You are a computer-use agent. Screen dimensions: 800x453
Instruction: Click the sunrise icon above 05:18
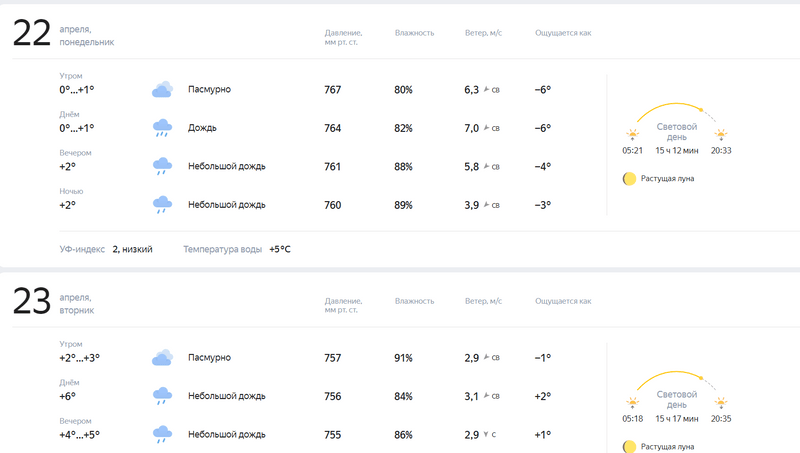coord(632,403)
